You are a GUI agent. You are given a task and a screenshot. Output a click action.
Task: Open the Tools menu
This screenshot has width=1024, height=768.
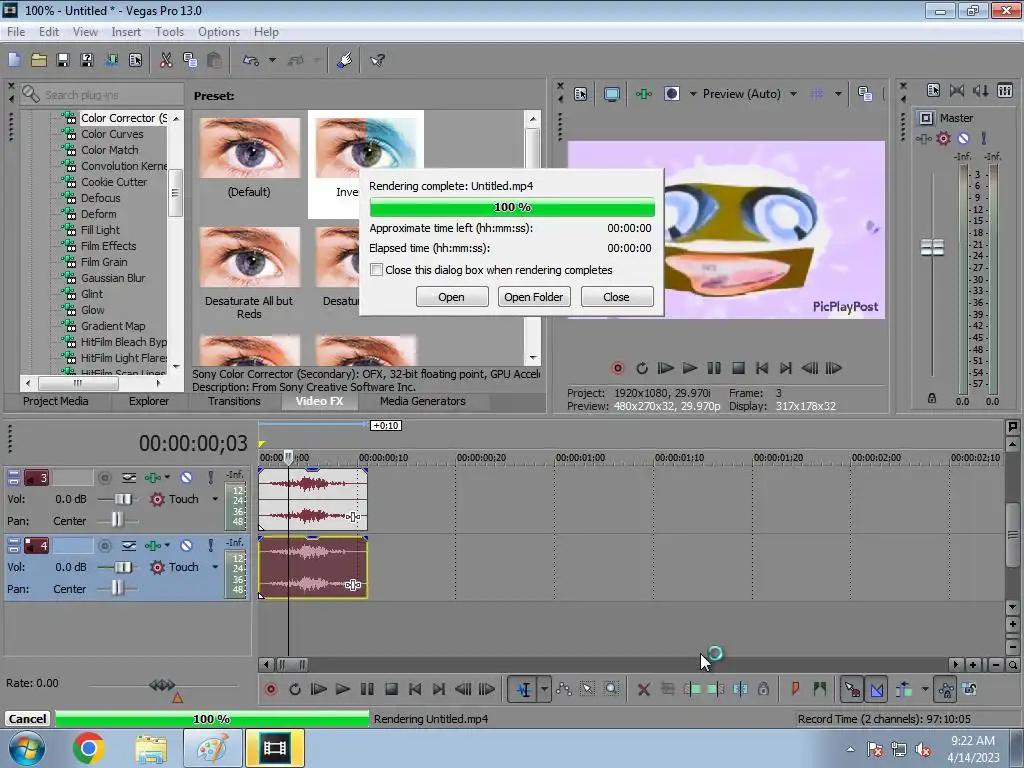pos(169,32)
